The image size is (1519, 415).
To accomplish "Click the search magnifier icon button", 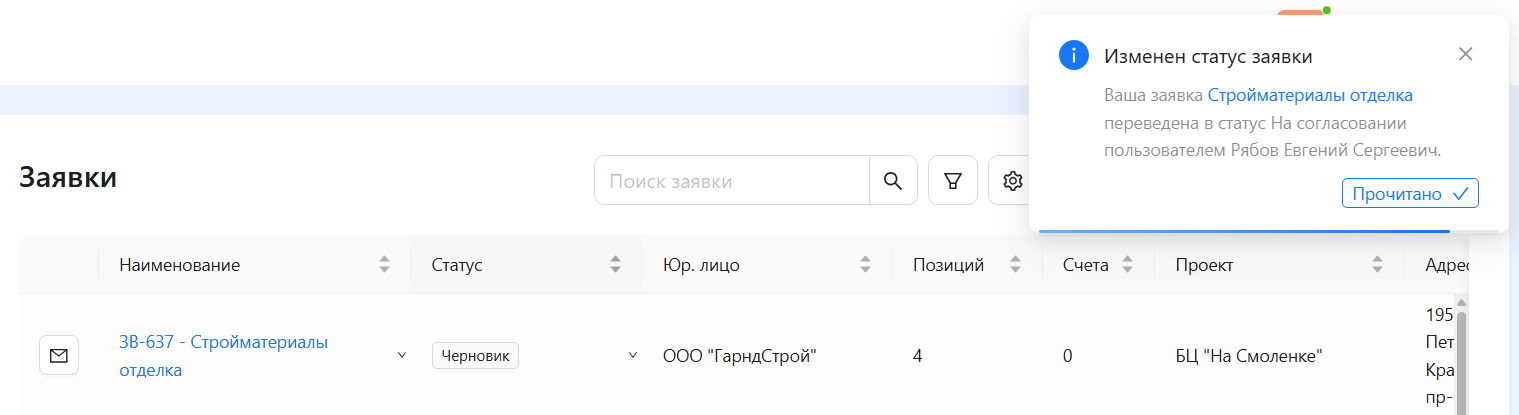I will coord(893,181).
